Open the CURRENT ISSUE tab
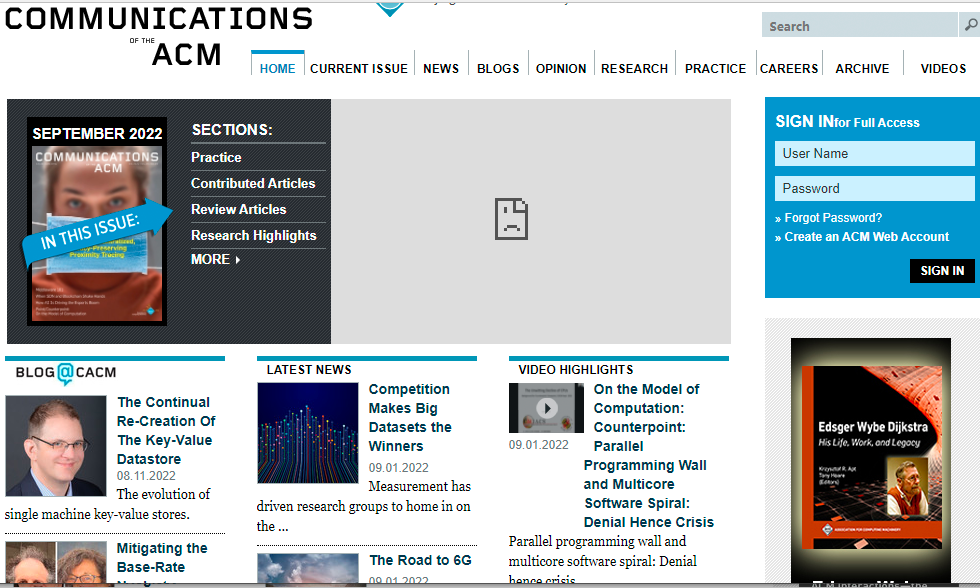Viewport: 980px width, 588px height. point(359,69)
